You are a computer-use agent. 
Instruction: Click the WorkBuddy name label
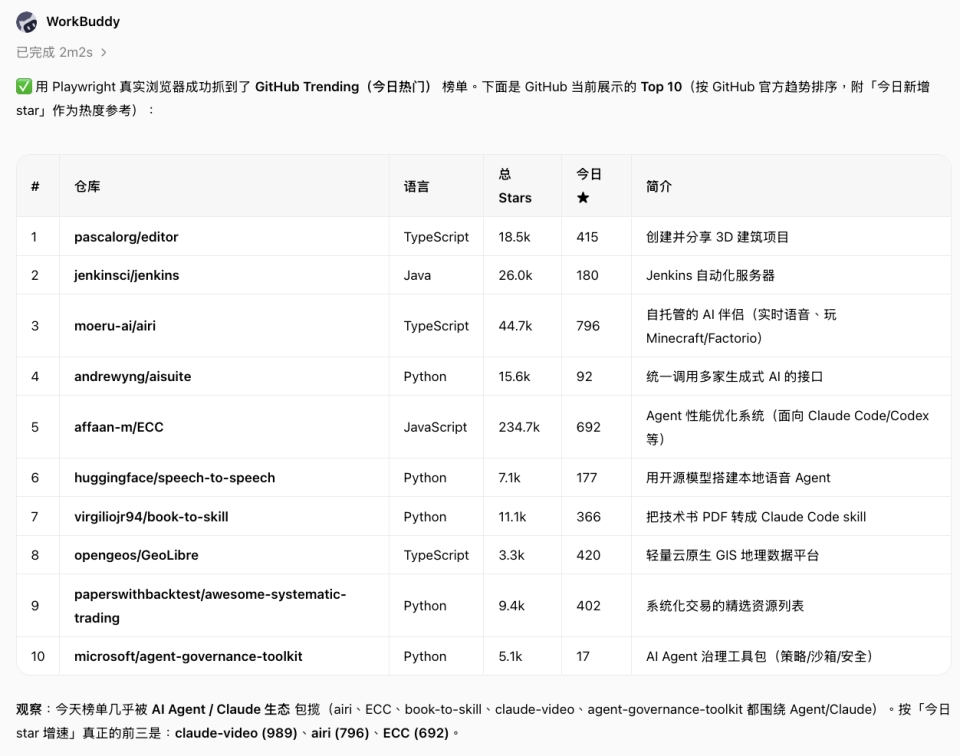(x=83, y=21)
